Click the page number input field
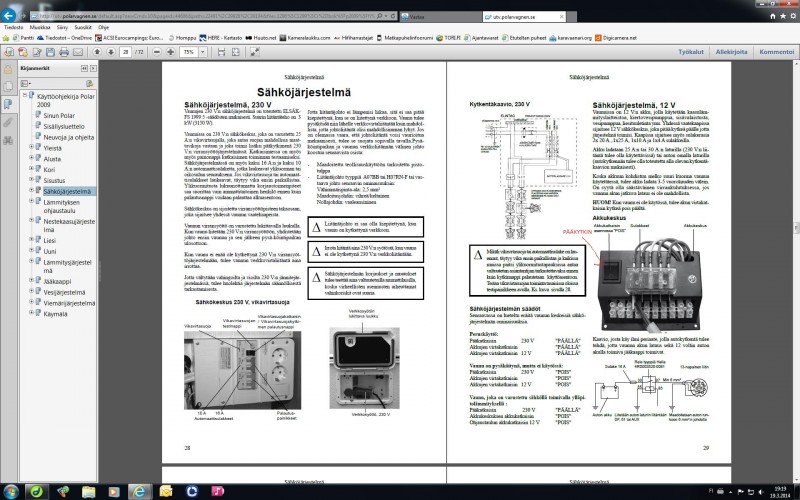The image size is (800, 500). coord(126,51)
